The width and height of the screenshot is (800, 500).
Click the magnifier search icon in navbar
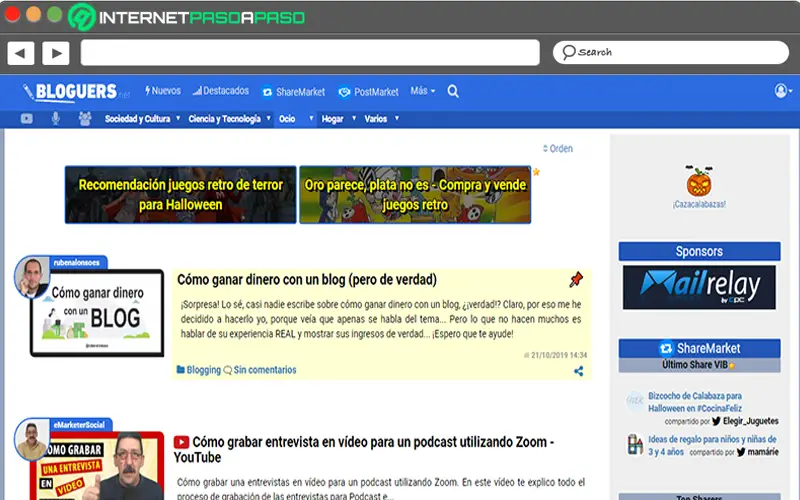(453, 91)
